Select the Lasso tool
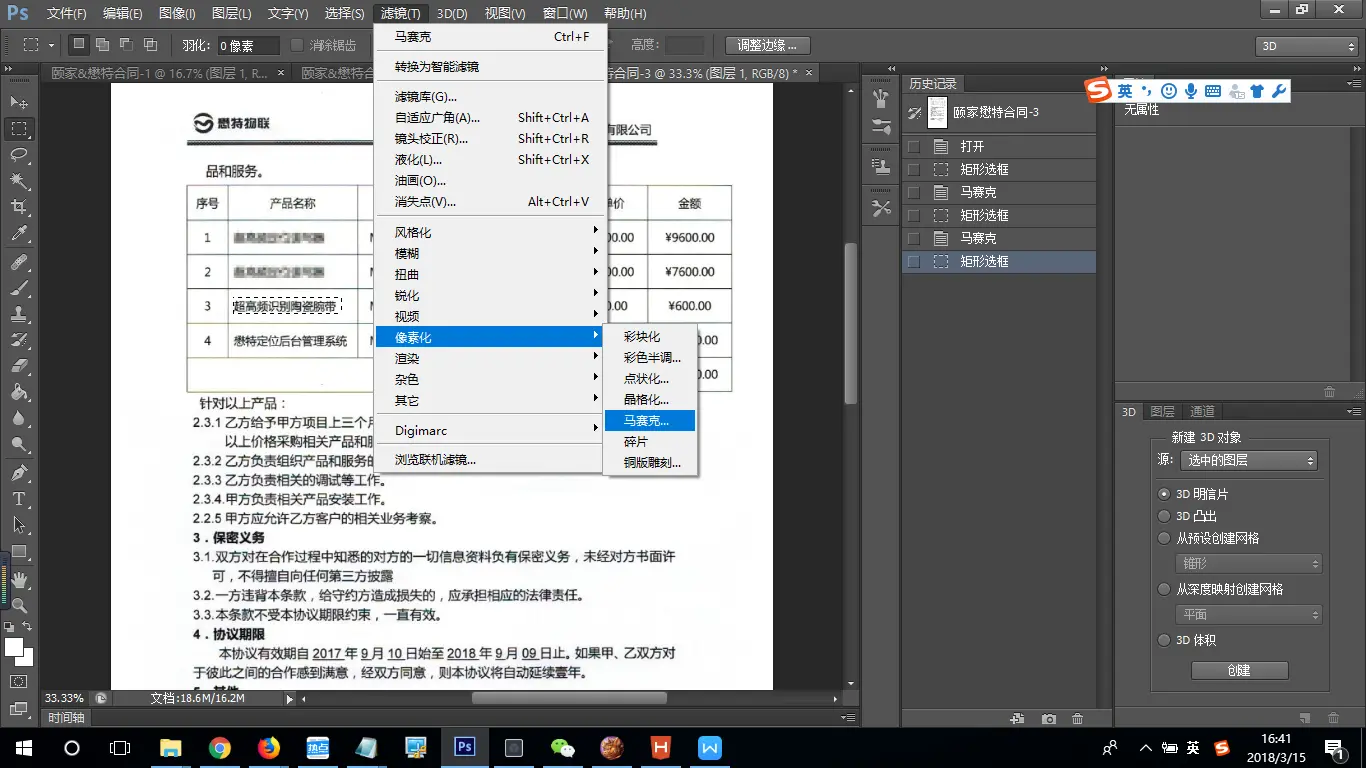Image resolution: width=1366 pixels, height=768 pixels. click(19, 155)
